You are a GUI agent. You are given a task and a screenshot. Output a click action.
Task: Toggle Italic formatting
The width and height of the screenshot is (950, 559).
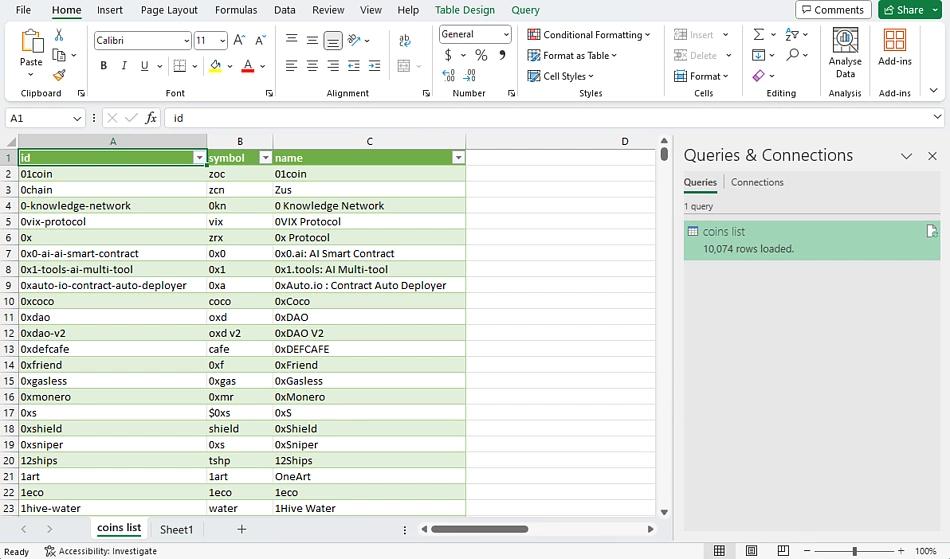pyautogui.click(x=124, y=65)
